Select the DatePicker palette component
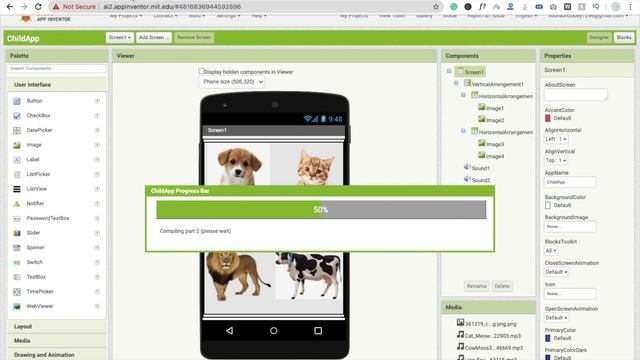This screenshot has width=640, height=360. click(39, 130)
